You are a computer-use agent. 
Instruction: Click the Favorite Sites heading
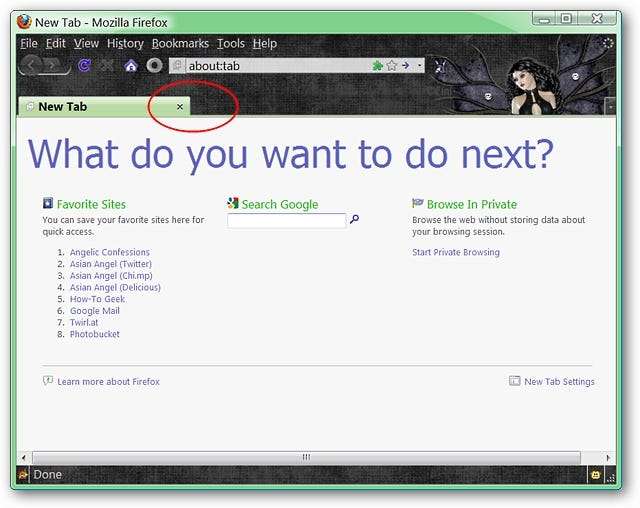click(x=91, y=204)
